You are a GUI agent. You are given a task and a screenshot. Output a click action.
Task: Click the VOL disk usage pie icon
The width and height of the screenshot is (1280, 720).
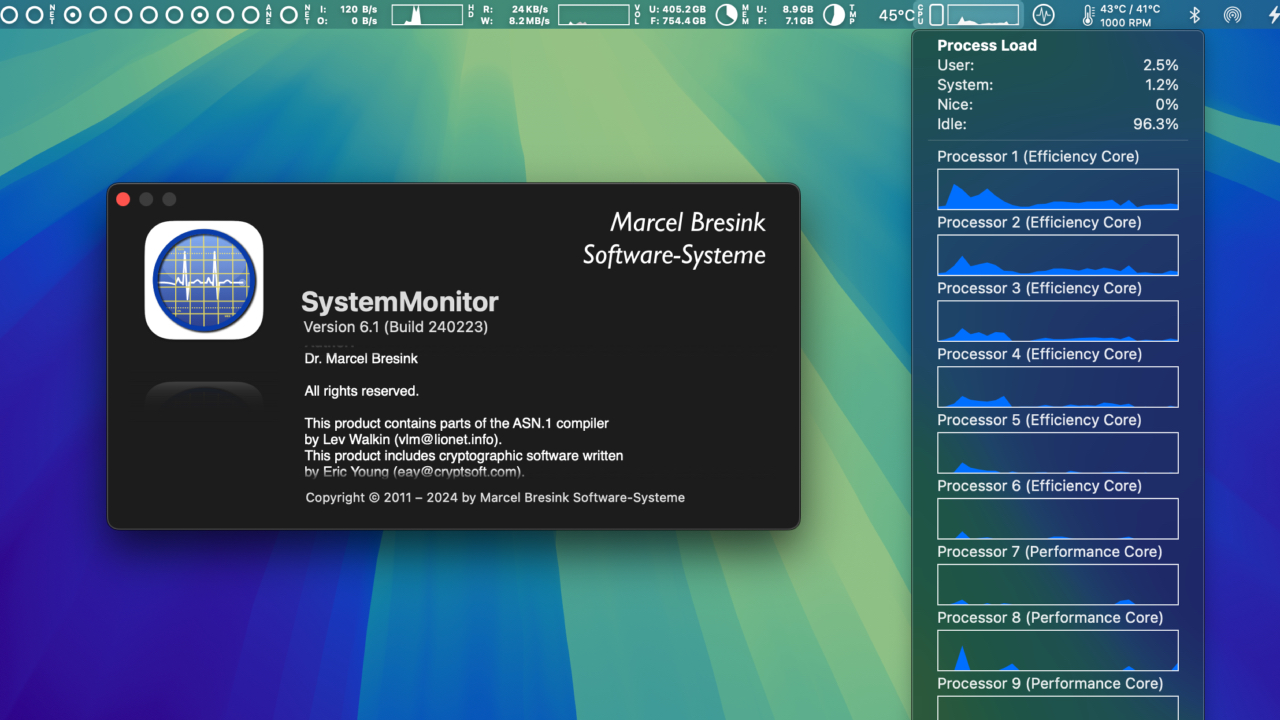726,14
